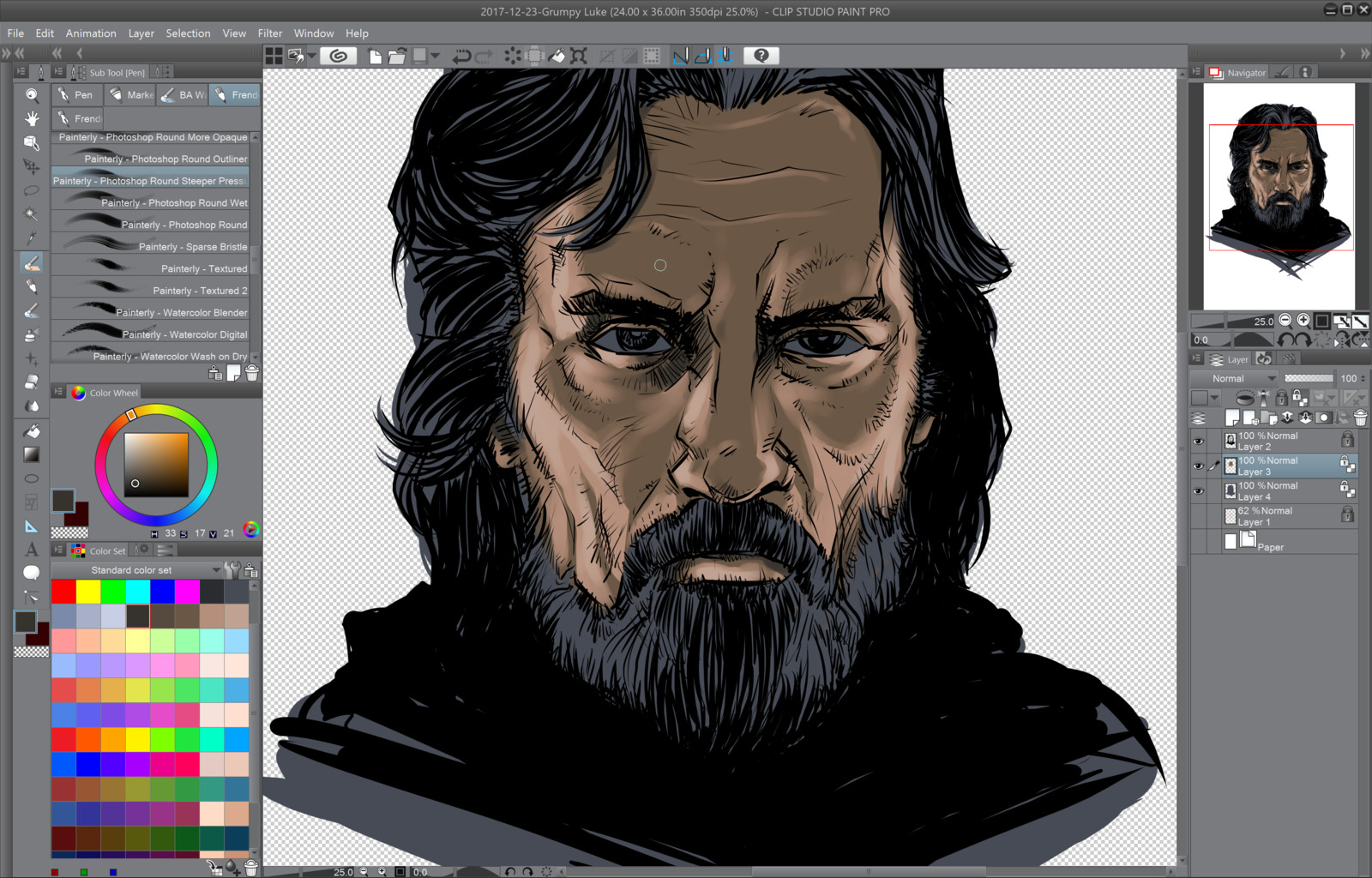This screenshot has height=878, width=1372.
Task: Delete the selected layer
Action: [1361, 418]
